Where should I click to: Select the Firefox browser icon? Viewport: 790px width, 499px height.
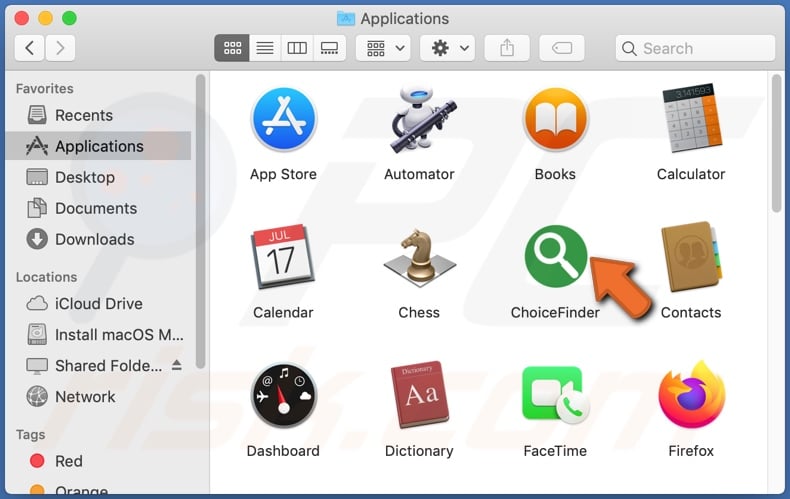(692, 395)
